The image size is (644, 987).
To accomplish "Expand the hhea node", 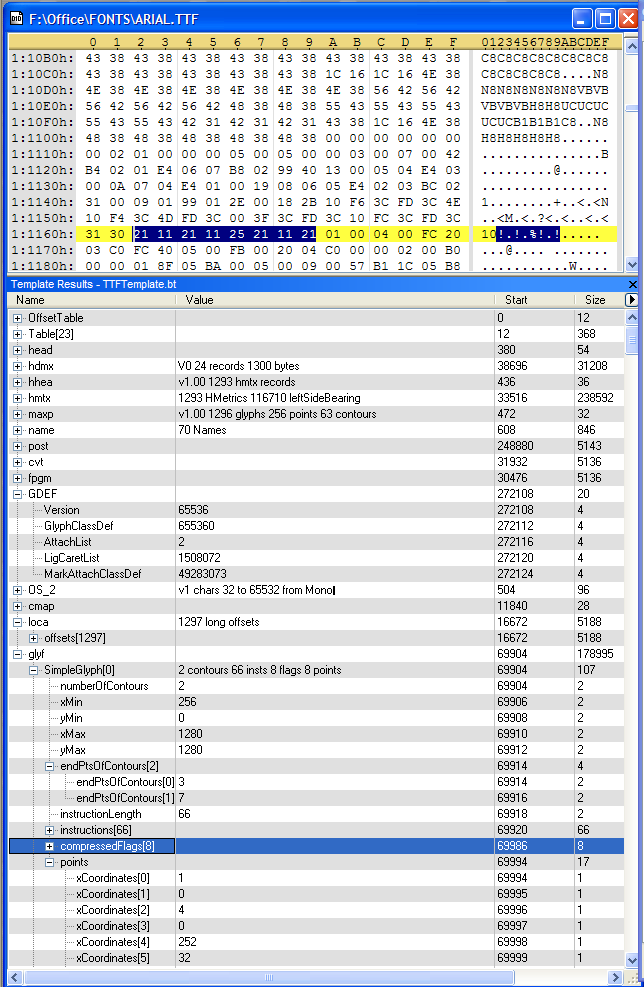I will click(x=18, y=382).
